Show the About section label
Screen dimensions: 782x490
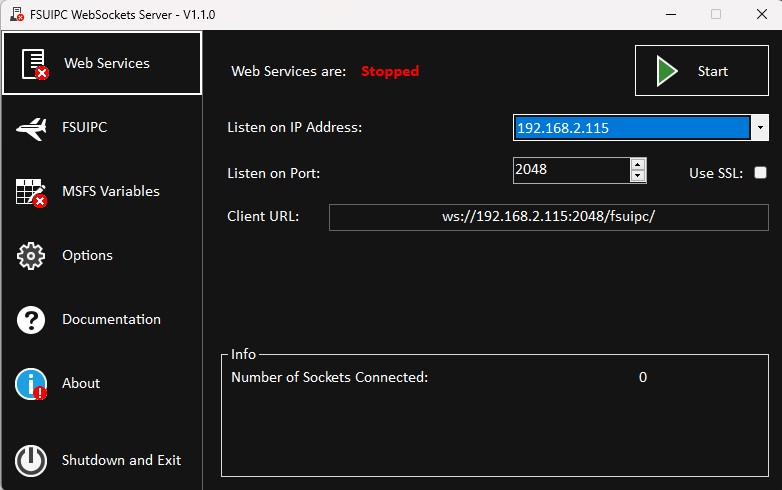coord(81,383)
